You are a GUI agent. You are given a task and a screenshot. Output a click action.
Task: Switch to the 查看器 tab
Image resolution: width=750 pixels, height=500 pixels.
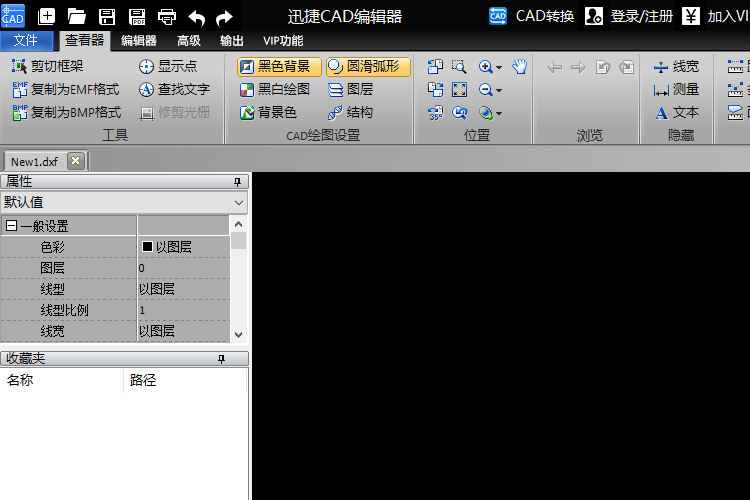coord(84,40)
